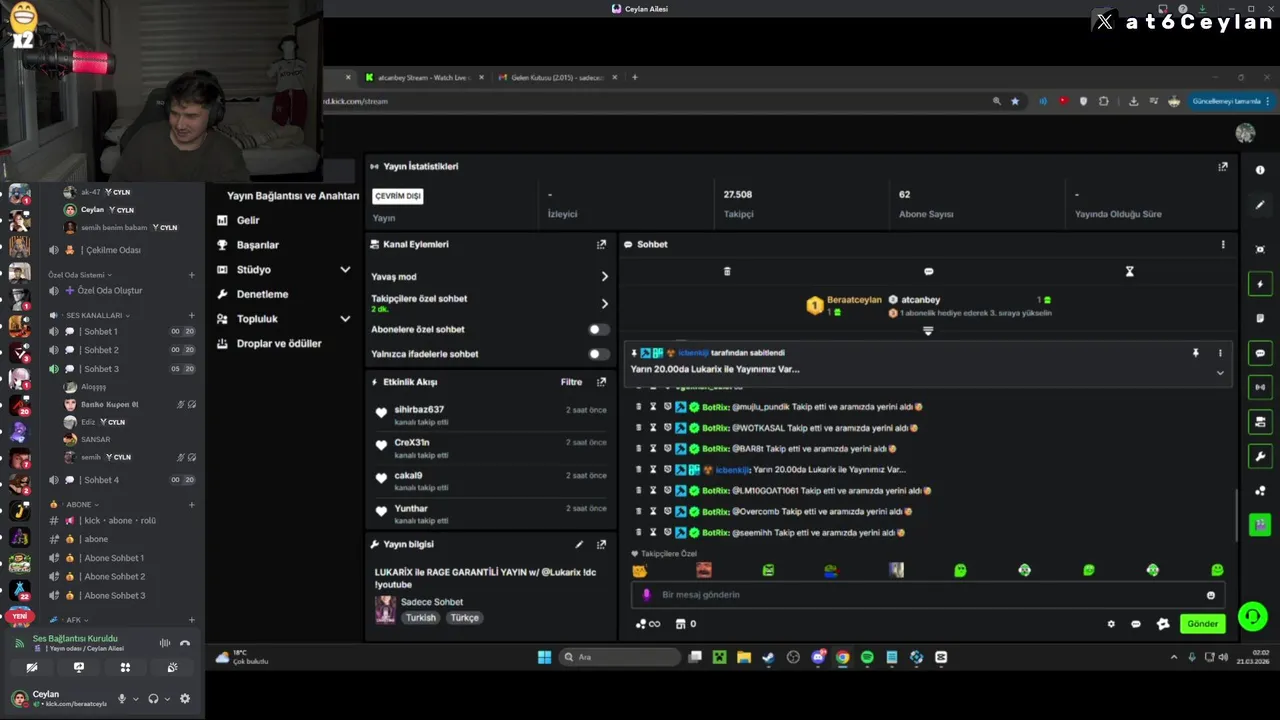Deafen Discord headphones
The image size is (1280, 720).
point(153,699)
